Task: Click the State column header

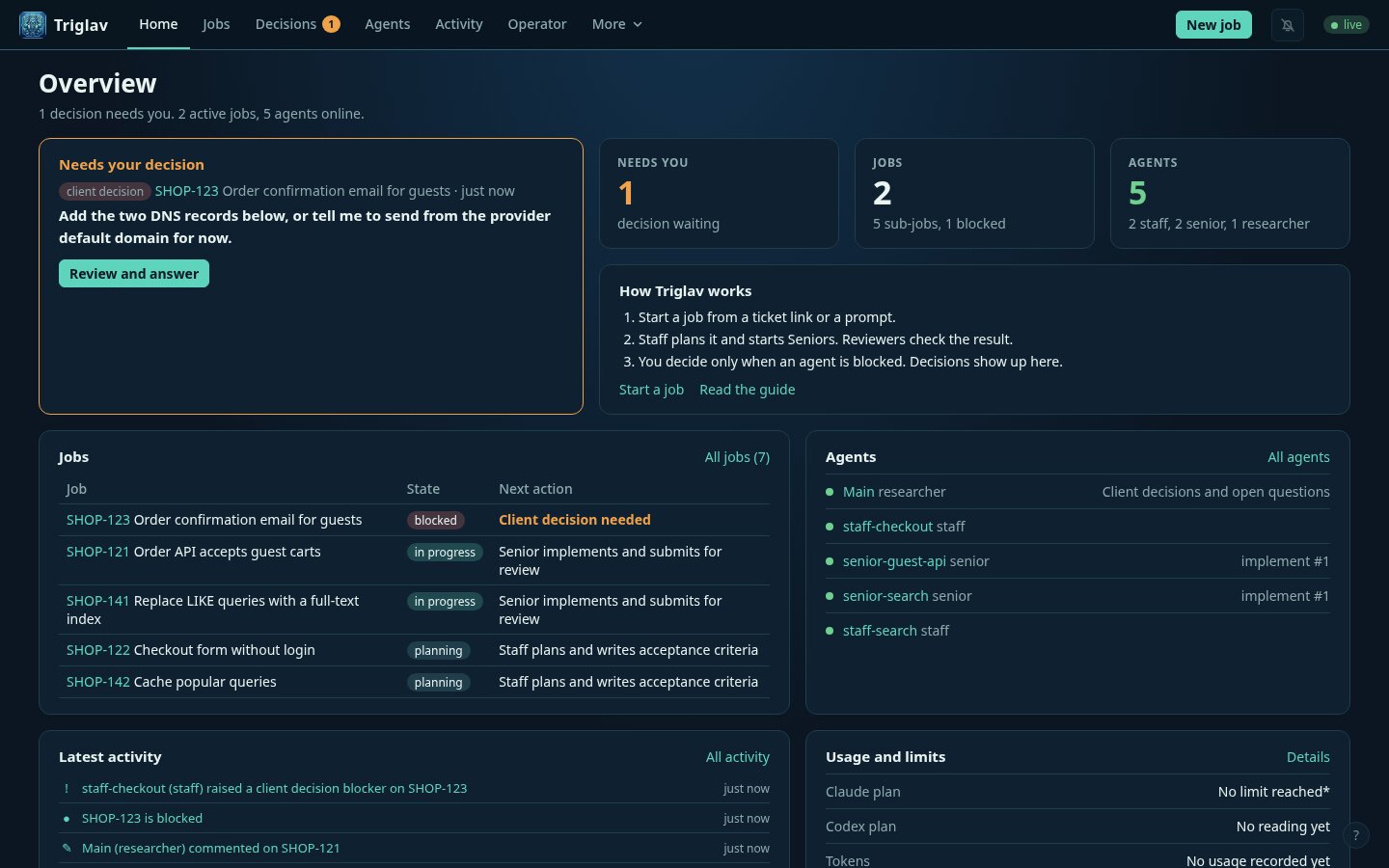Action: [x=422, y=489]
